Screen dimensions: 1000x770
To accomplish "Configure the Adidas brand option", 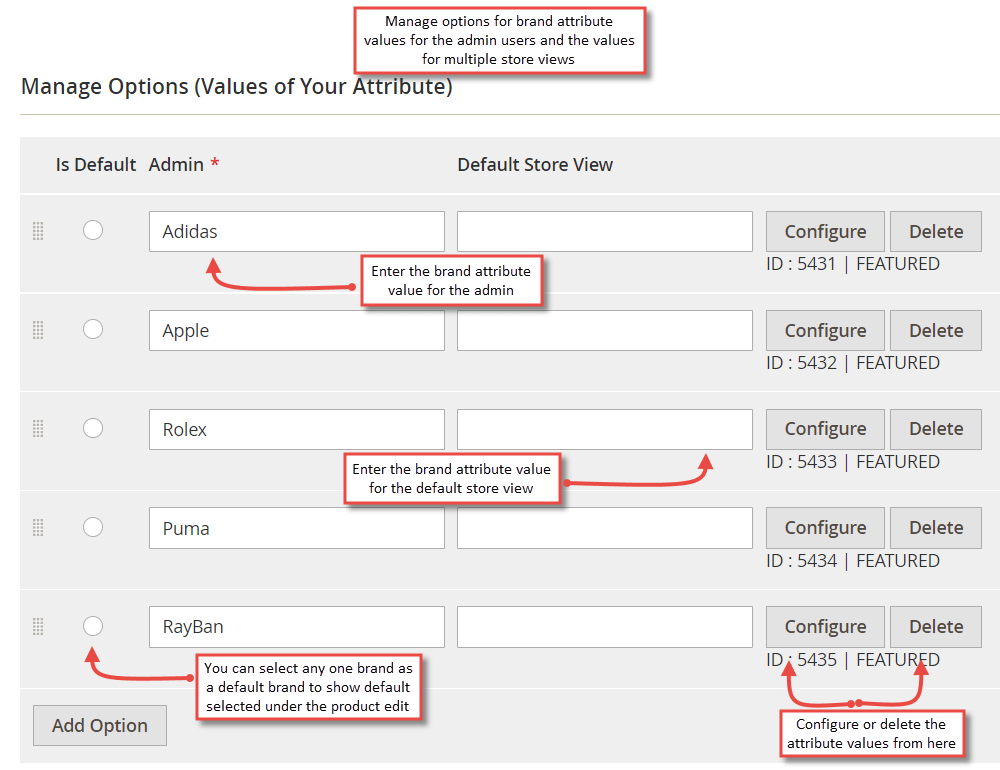I will point(825,232).
